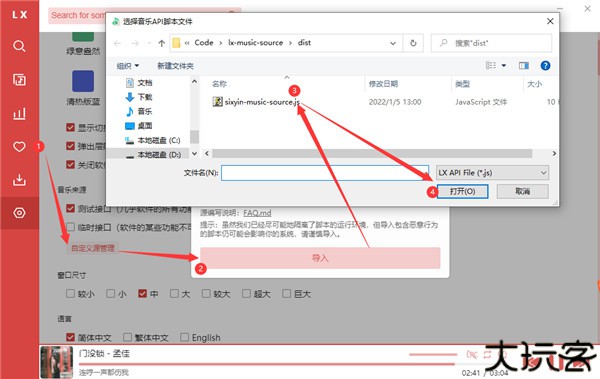Click 取消 button in file dialog
600x379 pixels.
point(522,191)
